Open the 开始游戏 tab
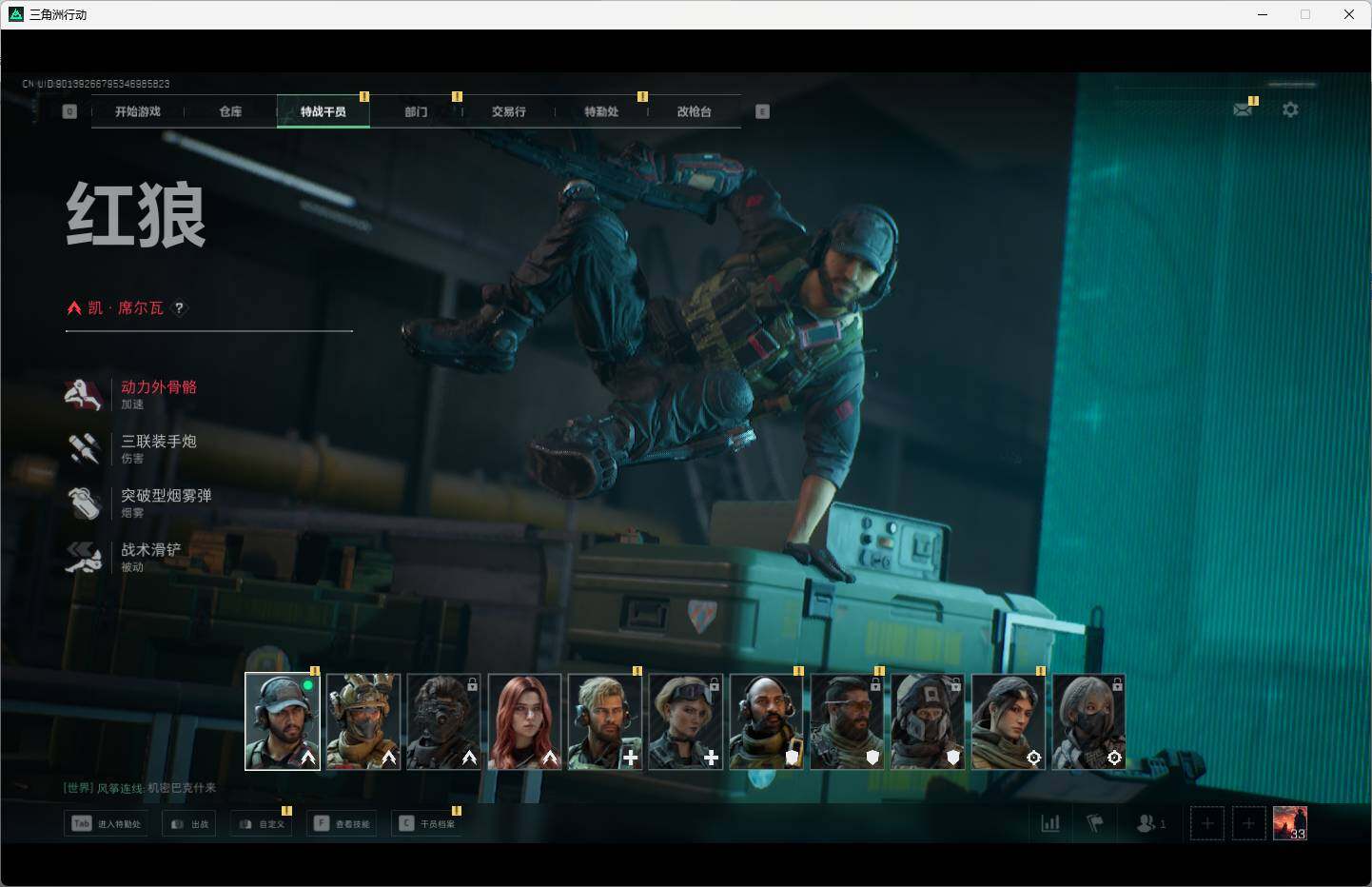Screen dimensions: 1372x887 pyautogui.click(x=137, y=111)
